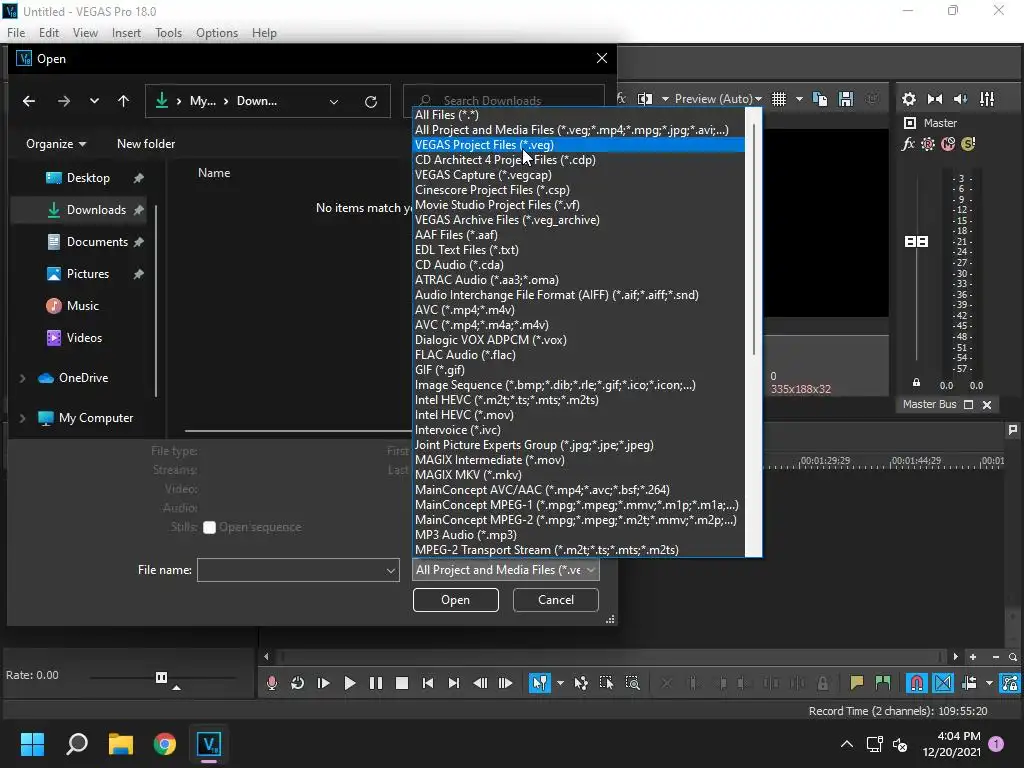Open the Insert menu
1024x768 pixels.
(x=126, y=33)
